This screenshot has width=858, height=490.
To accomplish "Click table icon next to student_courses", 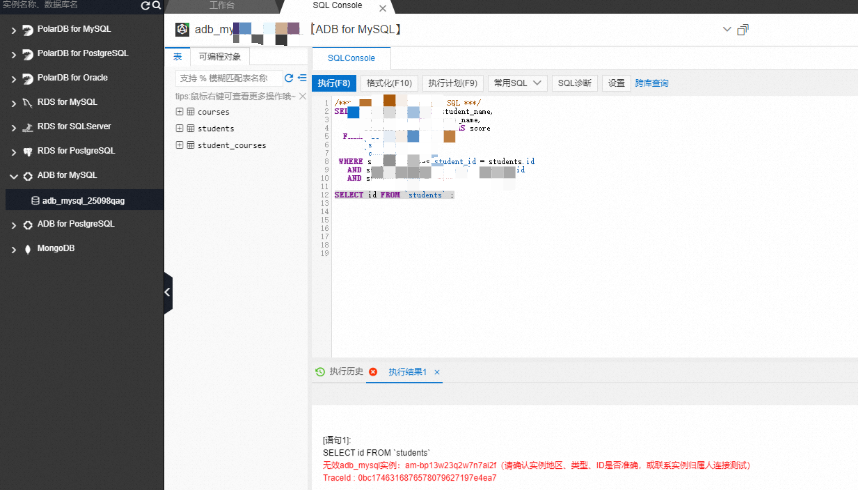I will [x=190, y=145].
